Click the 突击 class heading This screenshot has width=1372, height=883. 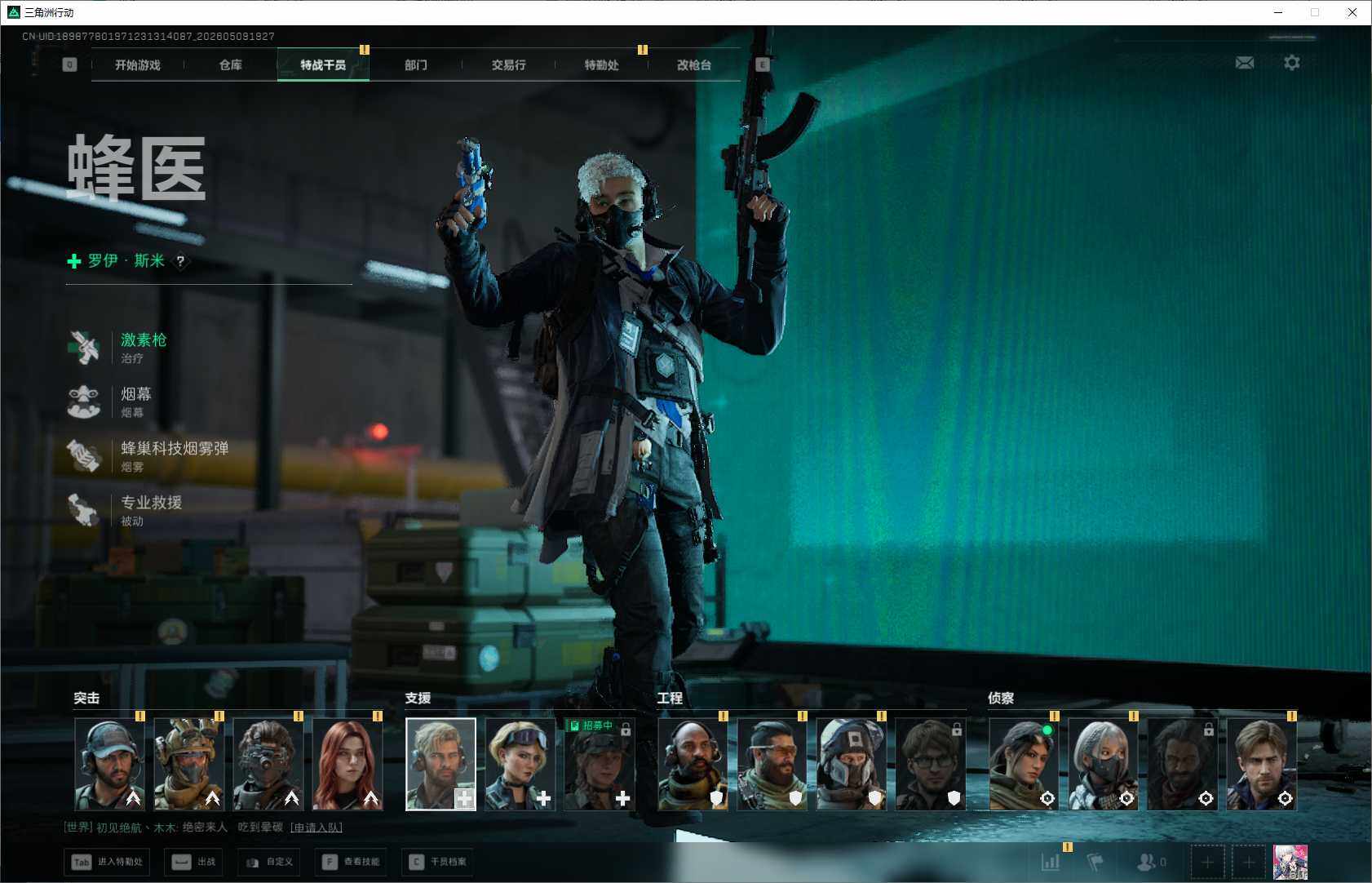tap(86, 699)
